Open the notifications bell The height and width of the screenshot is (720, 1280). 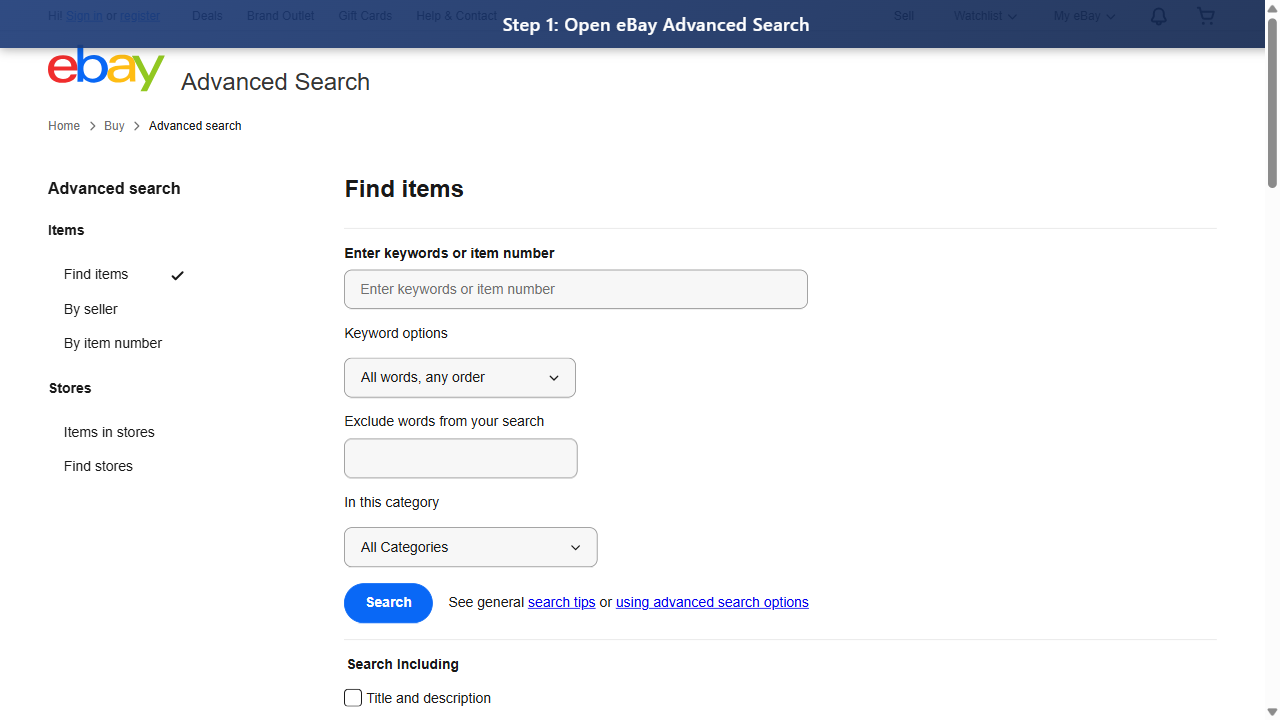coord(1157,16)
